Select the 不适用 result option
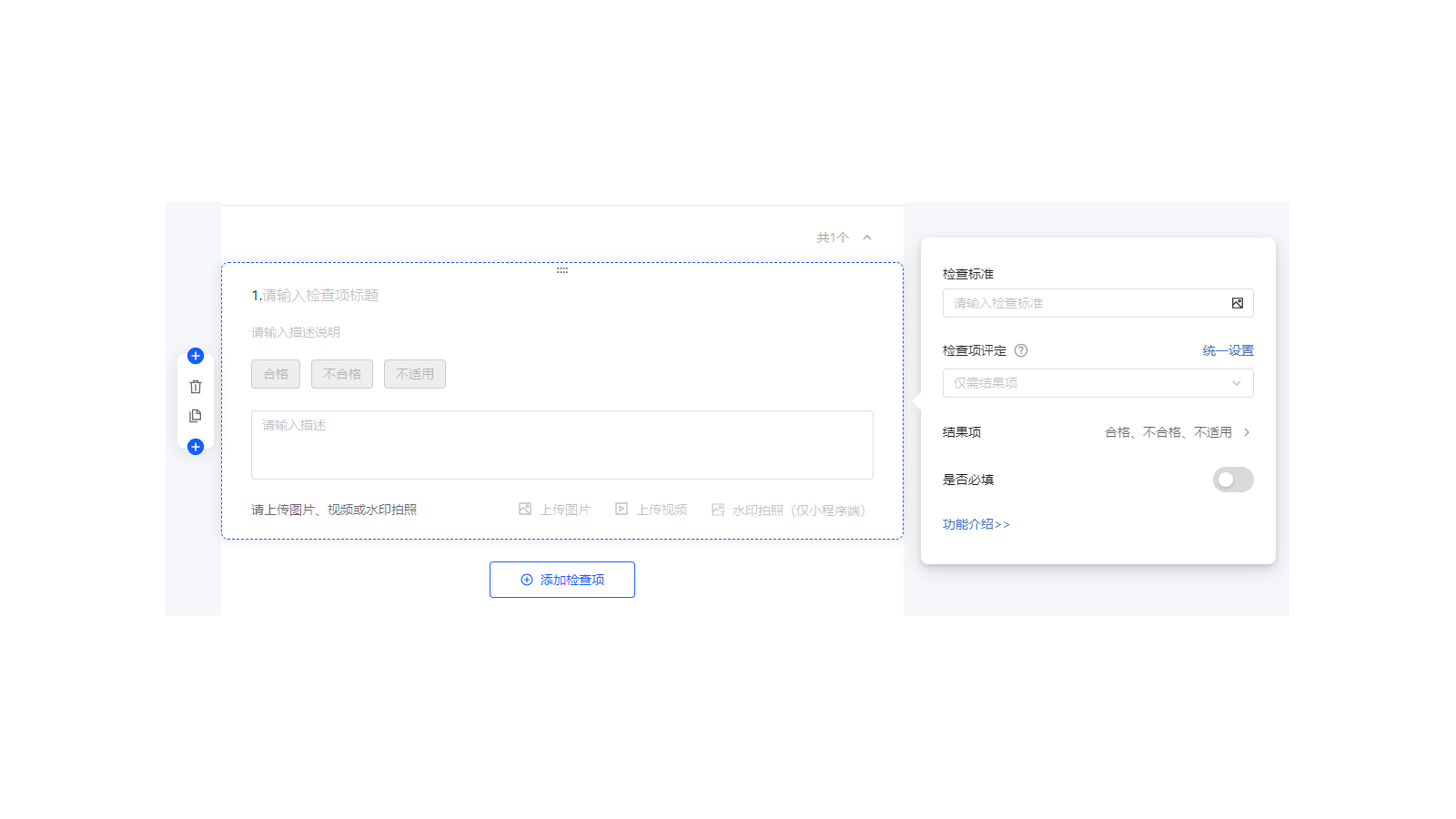 pos(414,373)
